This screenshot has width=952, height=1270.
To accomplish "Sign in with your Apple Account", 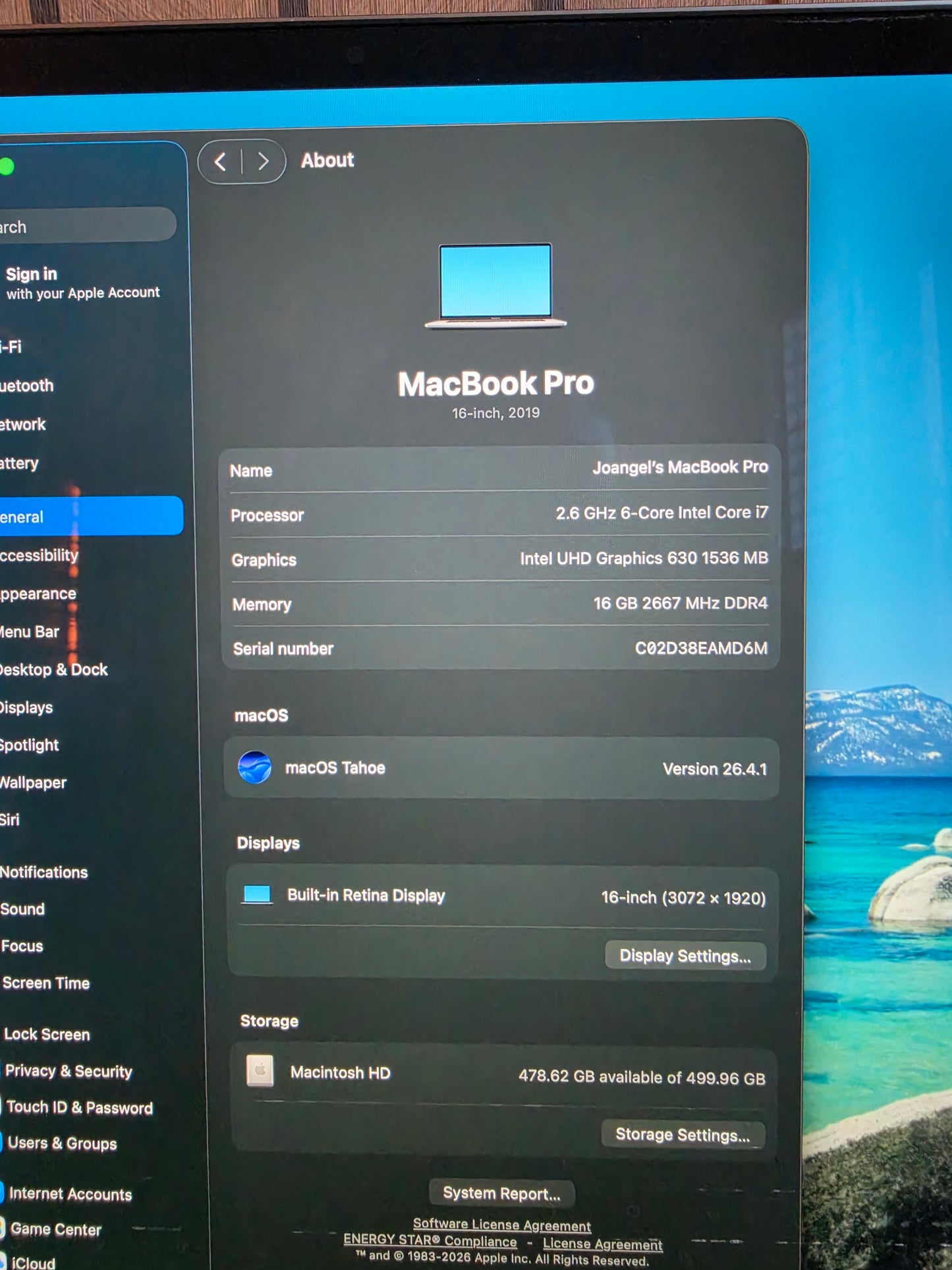I will tap(82, 283).
